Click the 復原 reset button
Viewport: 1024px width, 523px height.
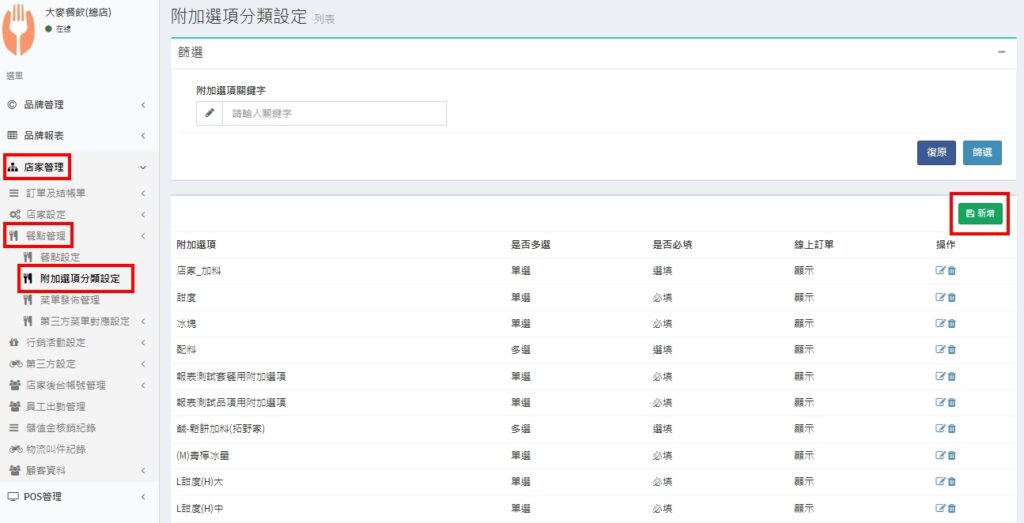(936, 153)
